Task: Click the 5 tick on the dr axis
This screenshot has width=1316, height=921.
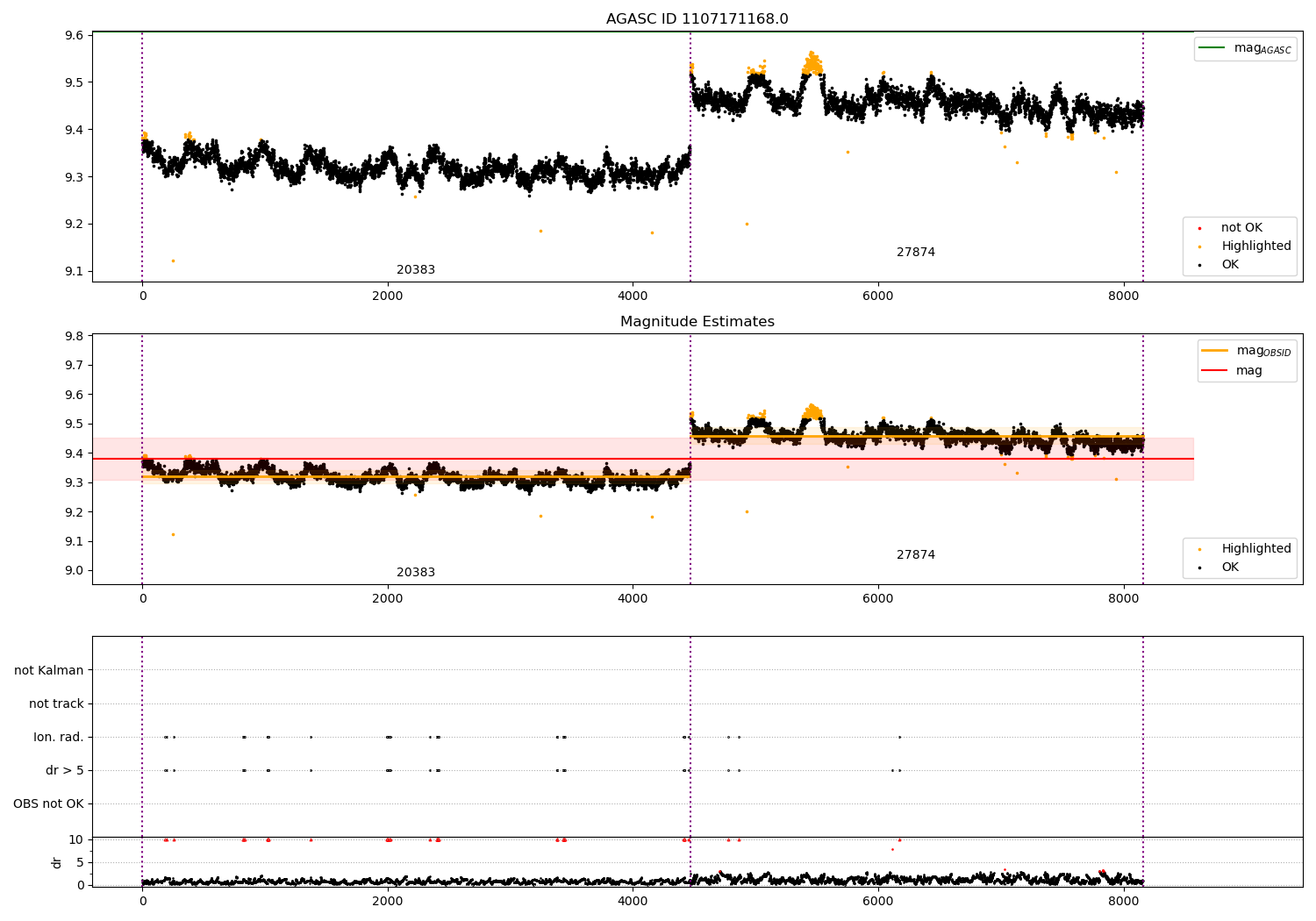Action: [80, 862]
